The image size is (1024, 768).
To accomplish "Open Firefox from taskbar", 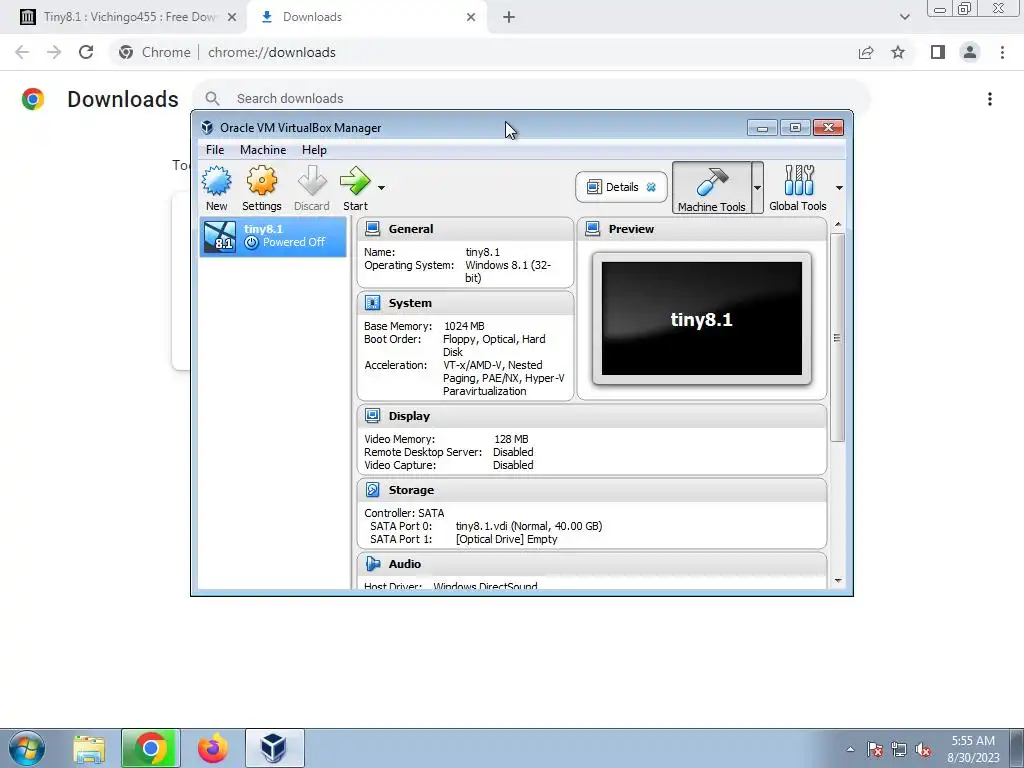I will point(213,748).
